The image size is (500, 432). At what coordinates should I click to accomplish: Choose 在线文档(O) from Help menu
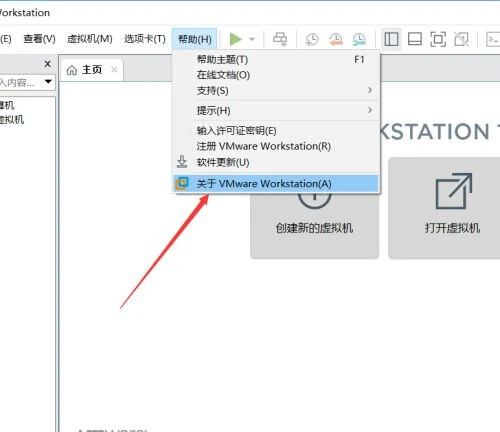276,75
